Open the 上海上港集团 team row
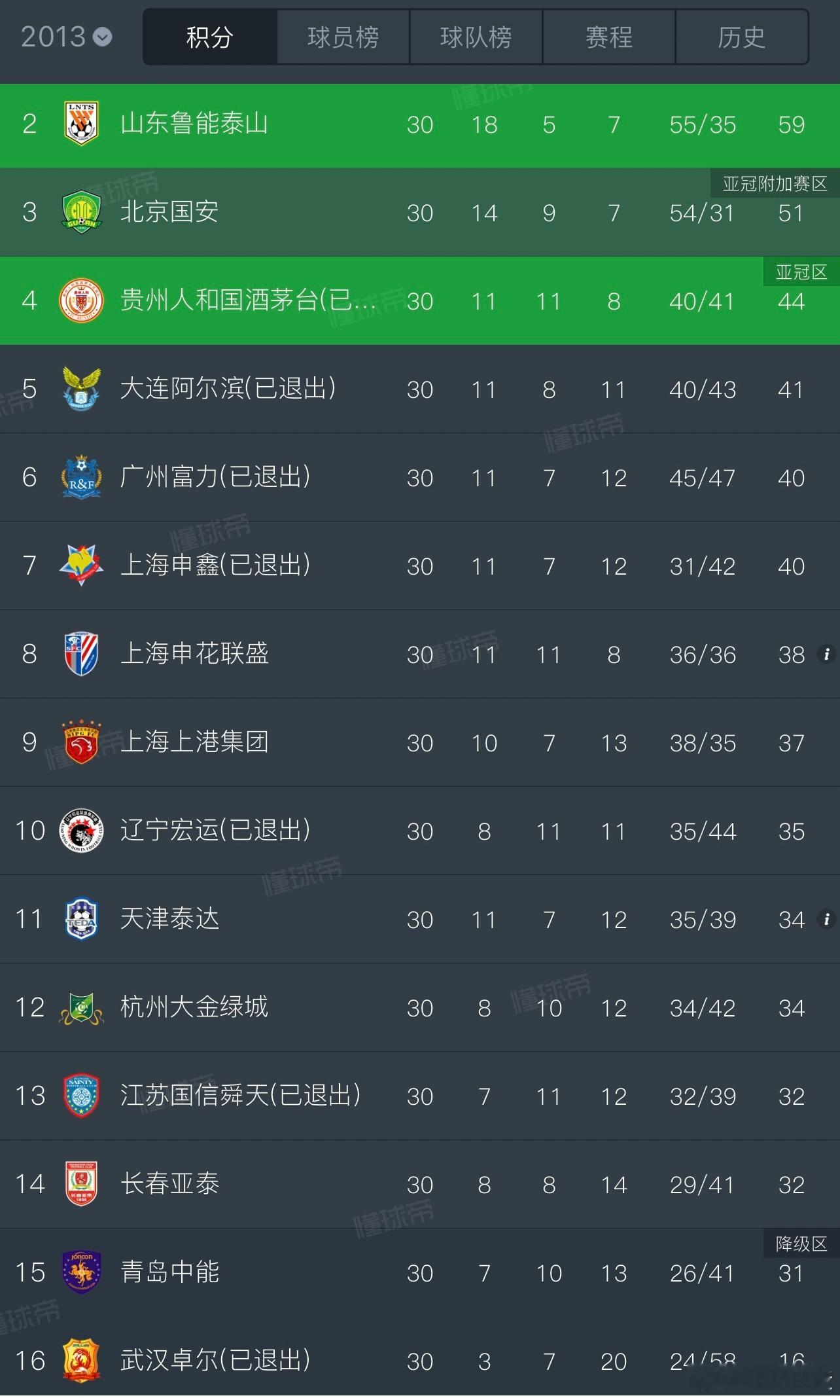The image size is (840, 1400). point(420,742)
